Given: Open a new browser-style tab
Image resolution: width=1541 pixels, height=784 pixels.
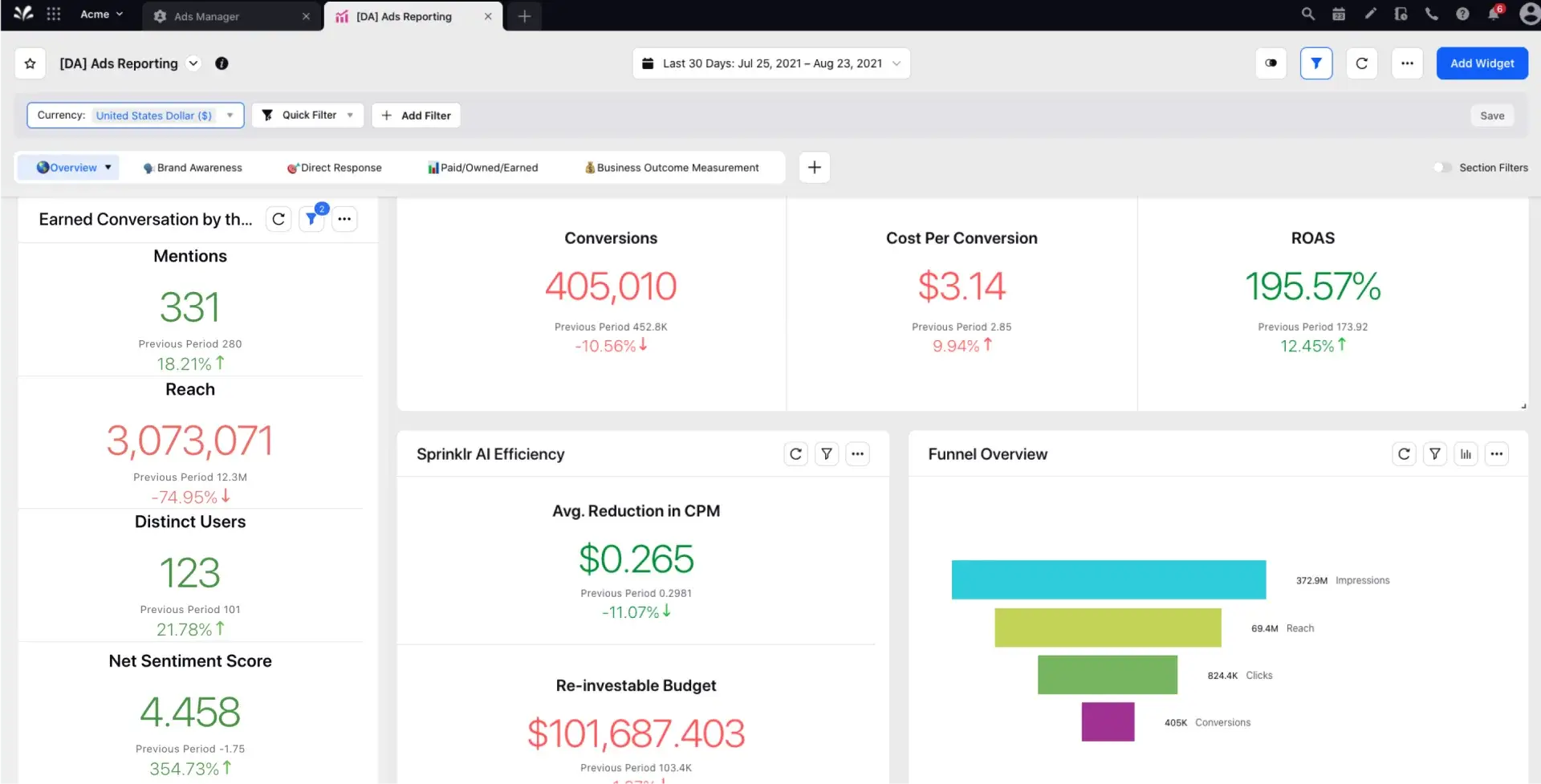Looking at the screenshot, I should tap(524, 16).
